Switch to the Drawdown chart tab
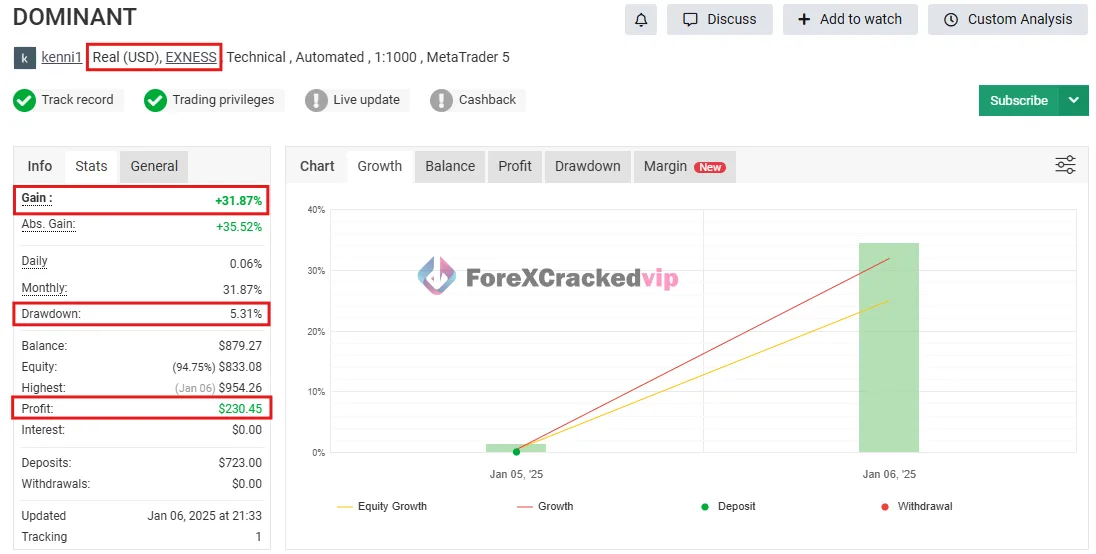Image resolution: width=1096 pixels, height=554 pixels. [x=588, y=166]
